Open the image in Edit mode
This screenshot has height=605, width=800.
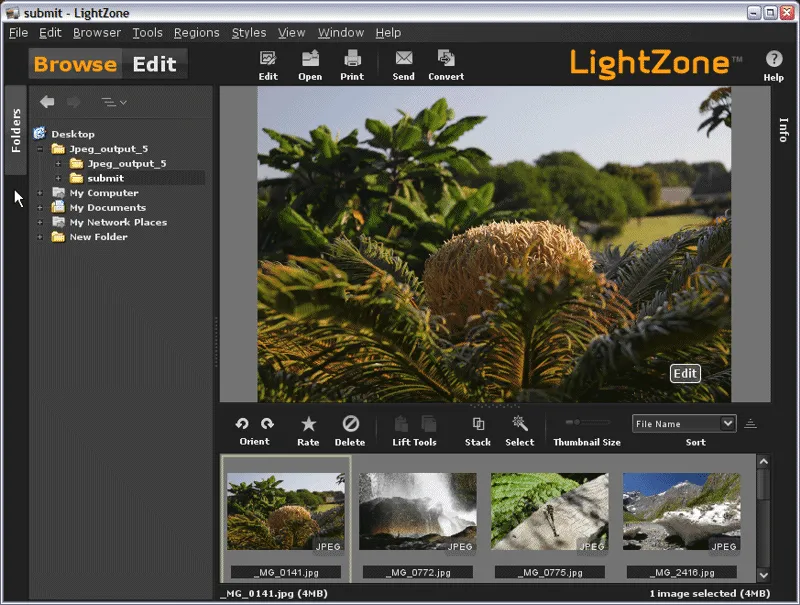coord(267,62)
